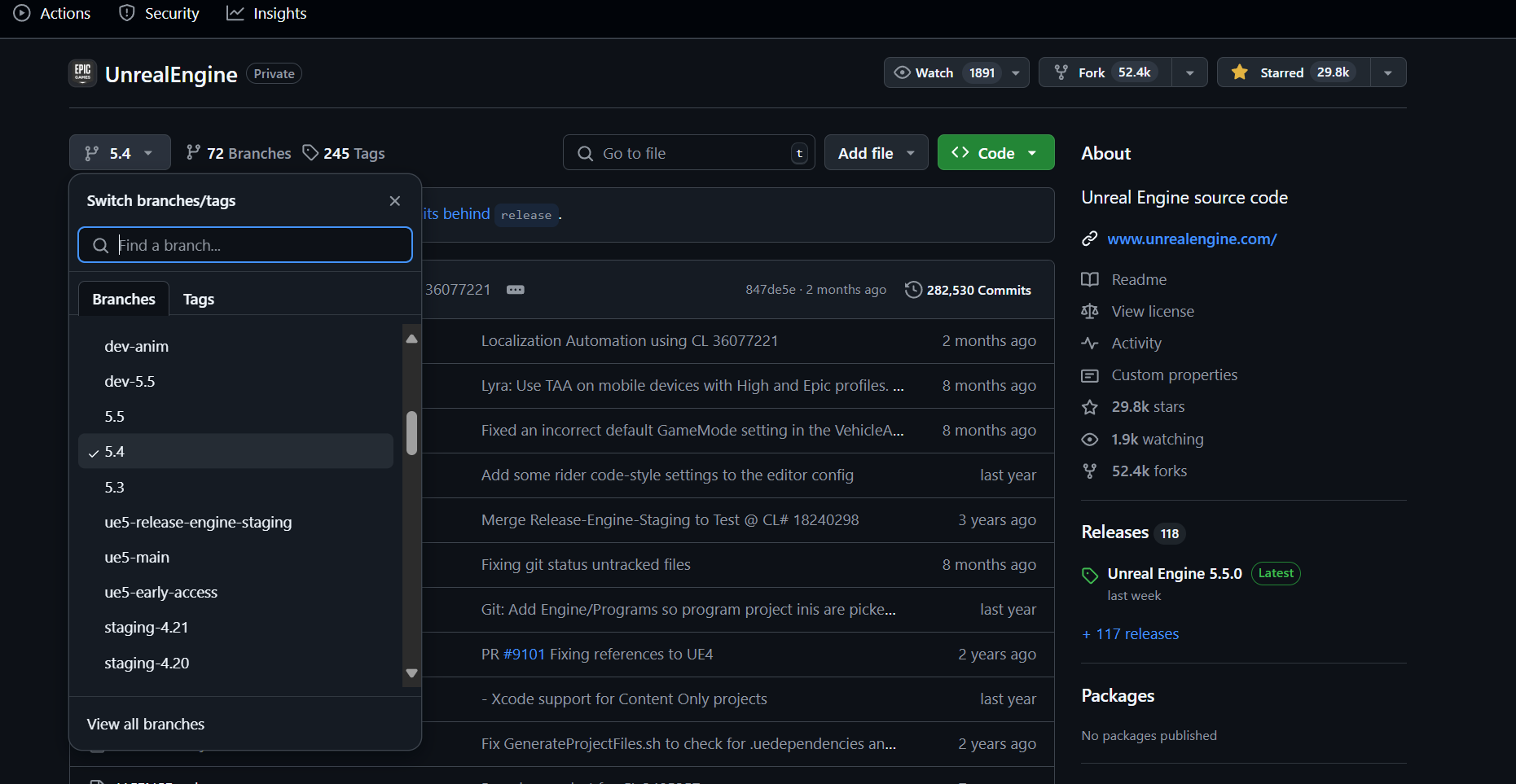Switch to the dev-anim branch

pyautogui.click(x=235, y=346)
